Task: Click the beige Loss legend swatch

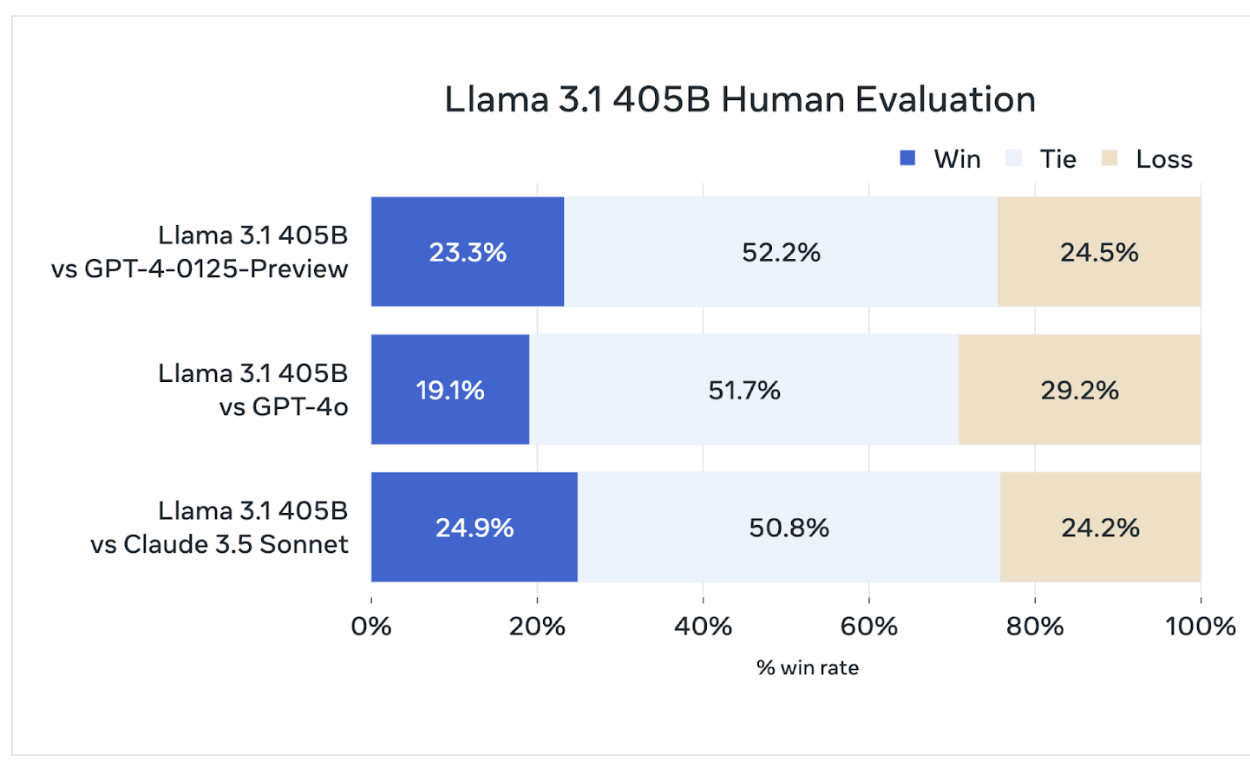Action: click(x=1108, y=159)
